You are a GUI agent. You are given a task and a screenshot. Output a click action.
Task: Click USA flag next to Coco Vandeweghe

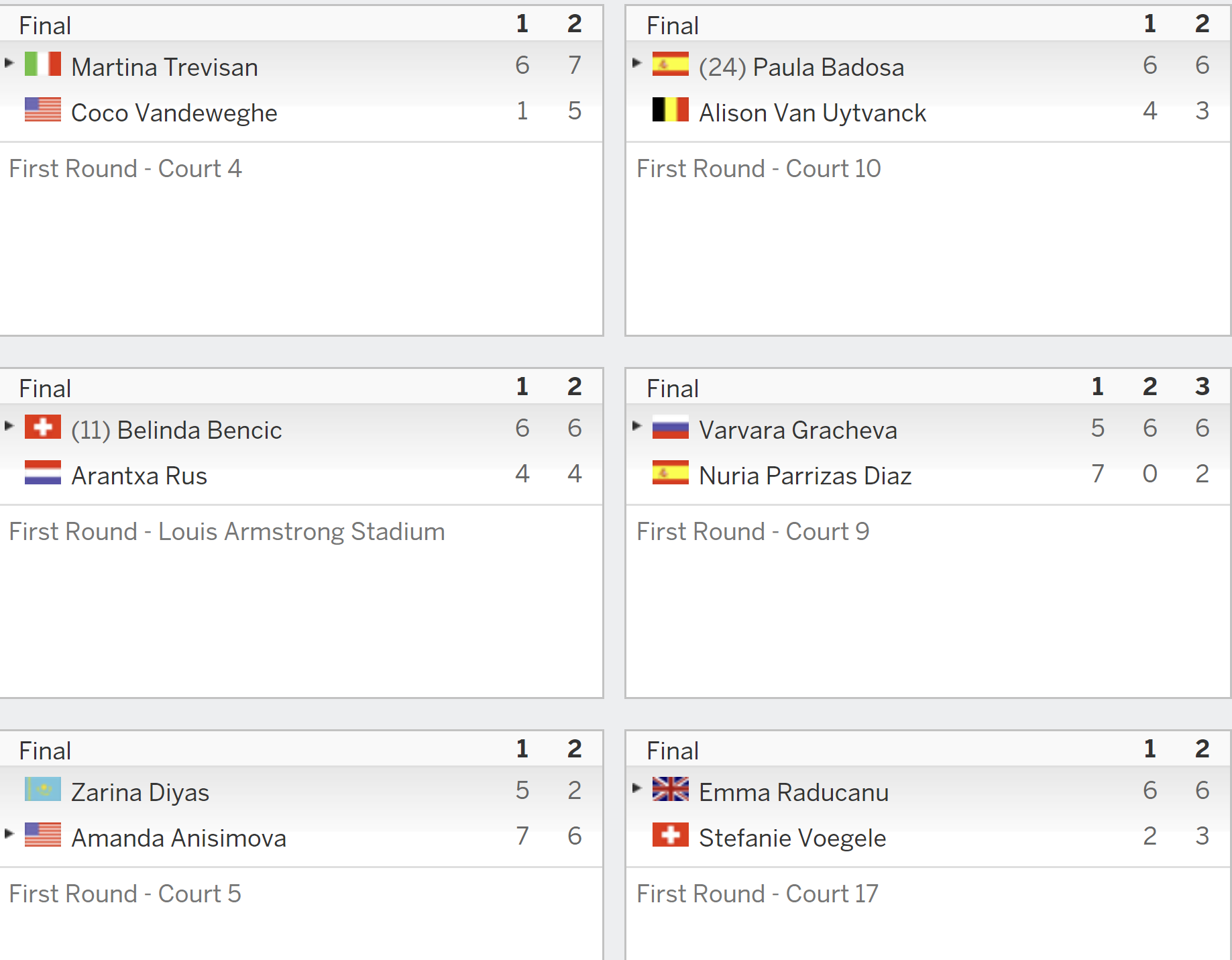coord(43,110)
